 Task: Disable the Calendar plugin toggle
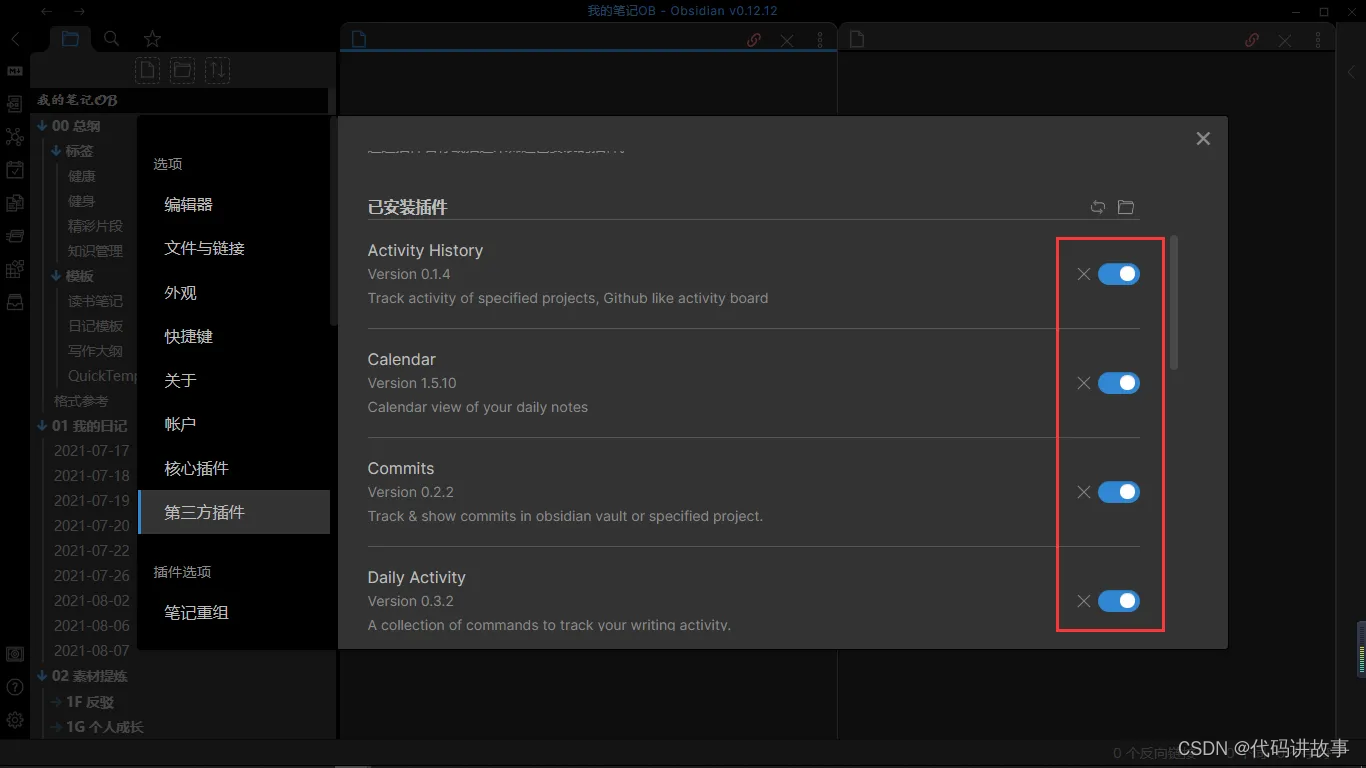[x=1119, y=383]
